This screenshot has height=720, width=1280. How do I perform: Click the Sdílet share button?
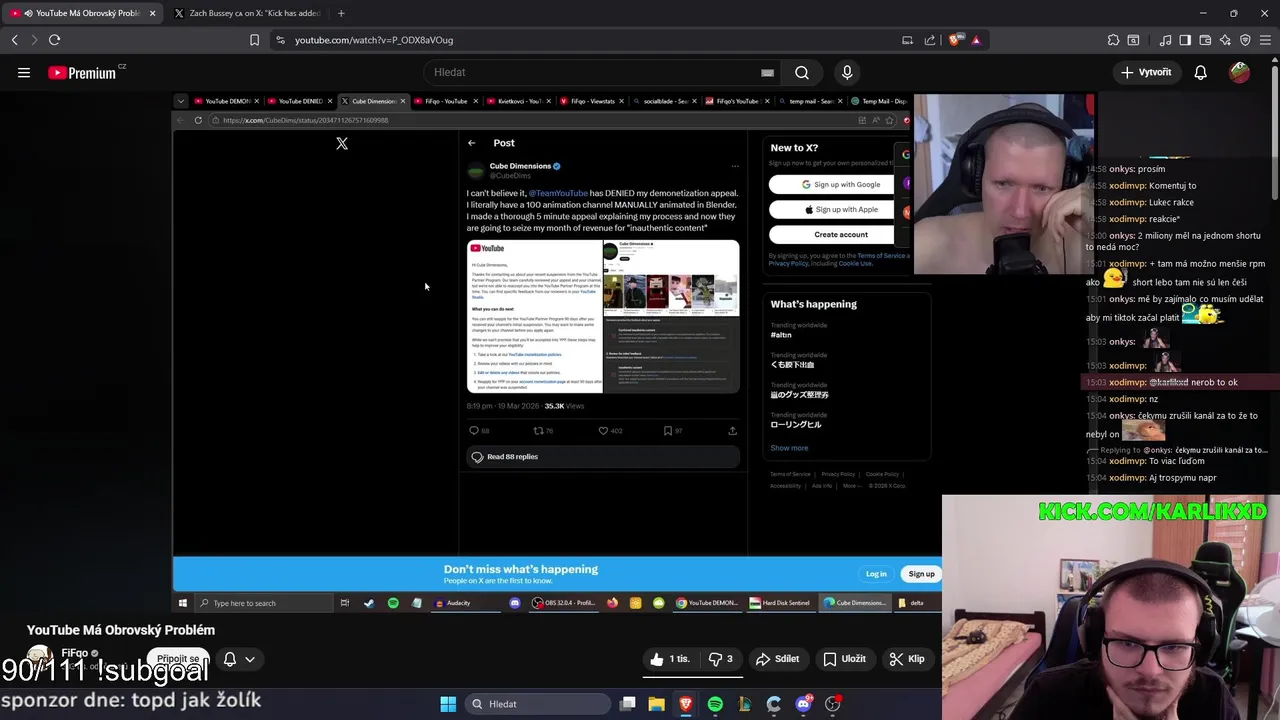pos(778,659)
